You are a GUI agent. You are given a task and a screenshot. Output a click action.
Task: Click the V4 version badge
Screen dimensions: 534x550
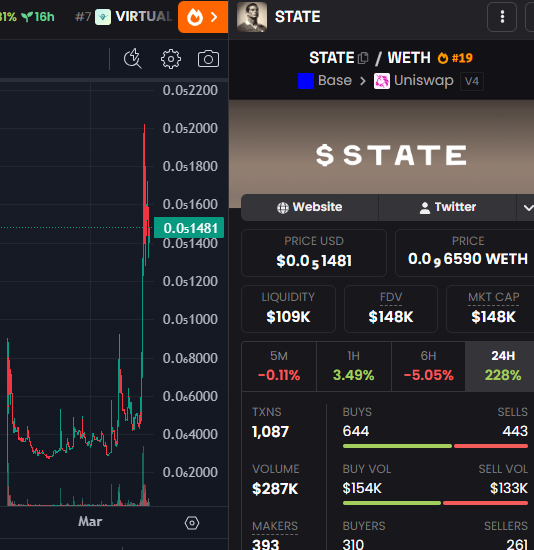tap(472, 81)
